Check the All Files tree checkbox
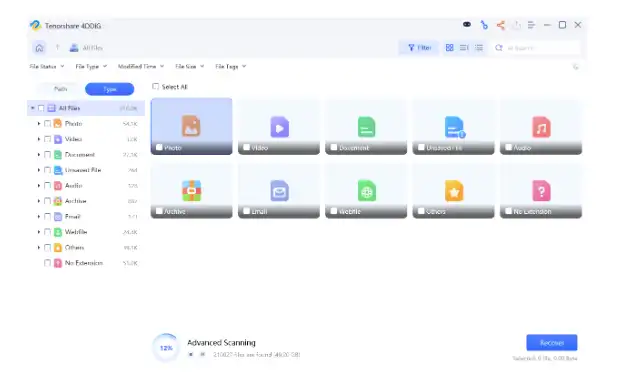The width and height of the screenshot is (630, 375). pos(41,108)
